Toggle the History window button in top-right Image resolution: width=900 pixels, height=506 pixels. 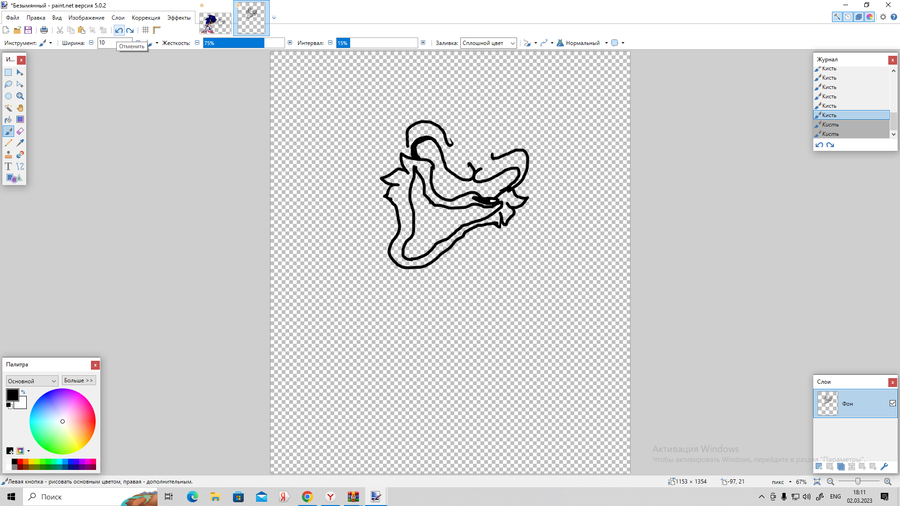848,17
